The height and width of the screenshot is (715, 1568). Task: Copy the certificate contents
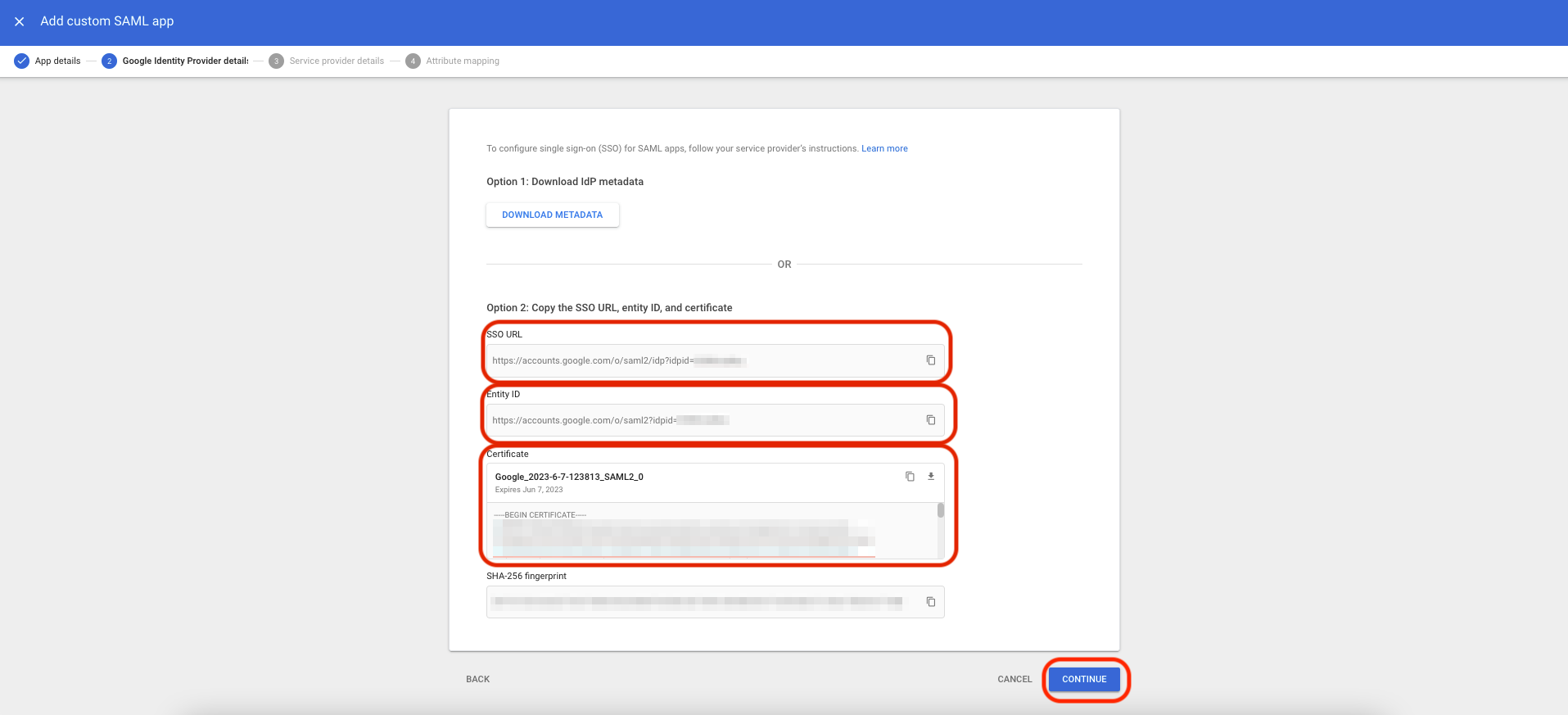coord(910,477)
